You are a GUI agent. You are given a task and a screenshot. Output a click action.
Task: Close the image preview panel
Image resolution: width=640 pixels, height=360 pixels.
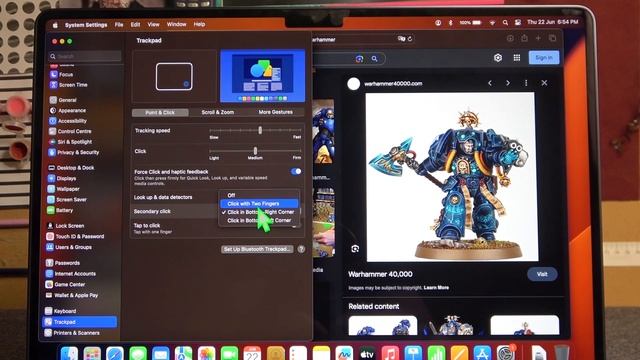click(544, 83)
